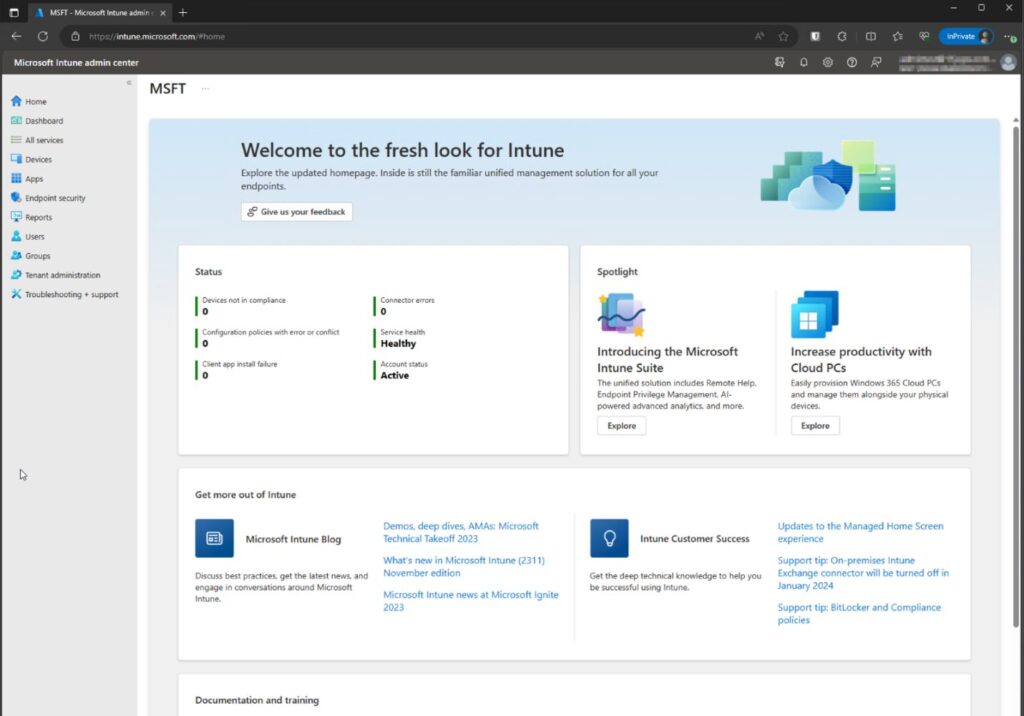Click the Copilot/remote help header icon

780,62
